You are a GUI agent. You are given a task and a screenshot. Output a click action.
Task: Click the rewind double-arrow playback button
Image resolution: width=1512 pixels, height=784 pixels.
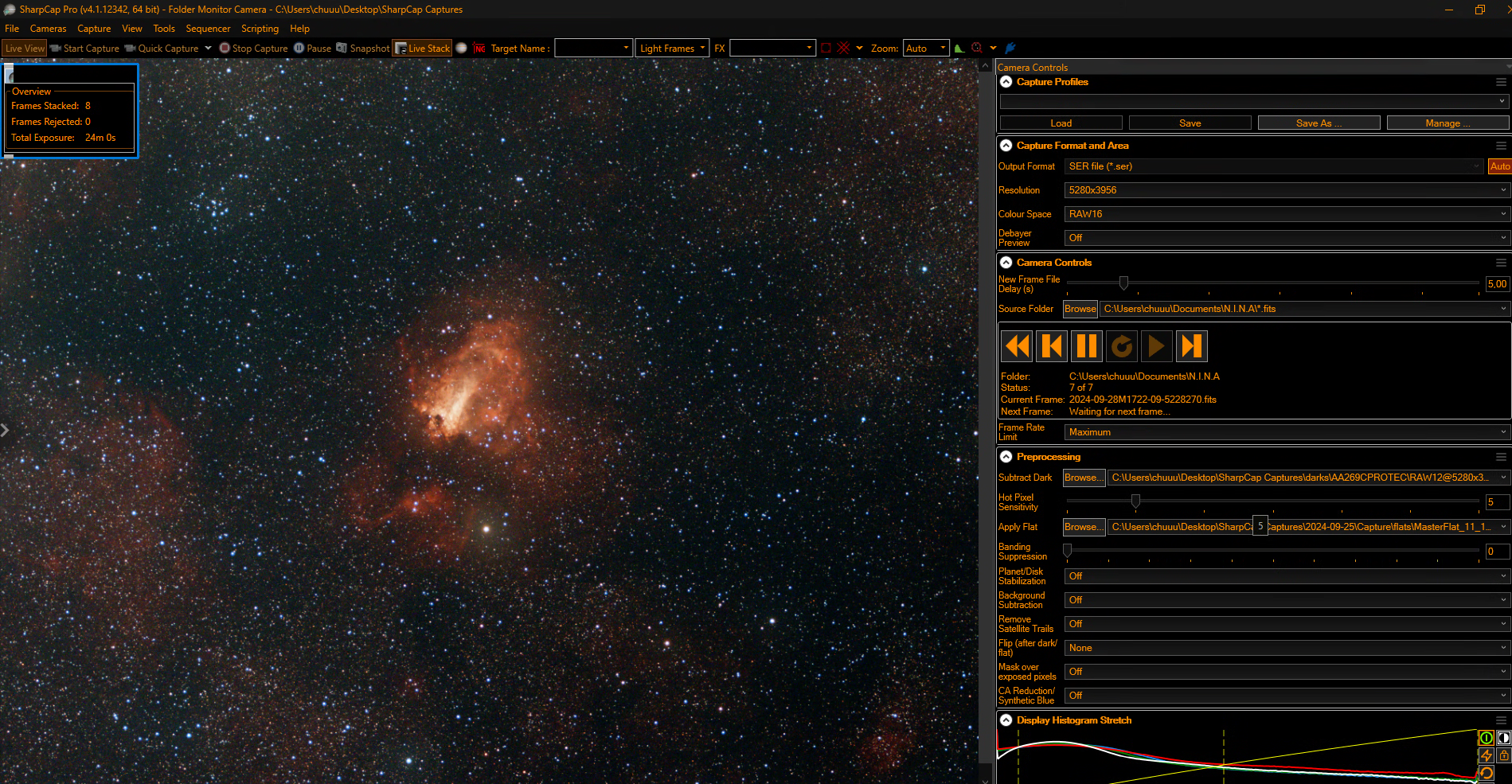click(x=1017, y=346)
